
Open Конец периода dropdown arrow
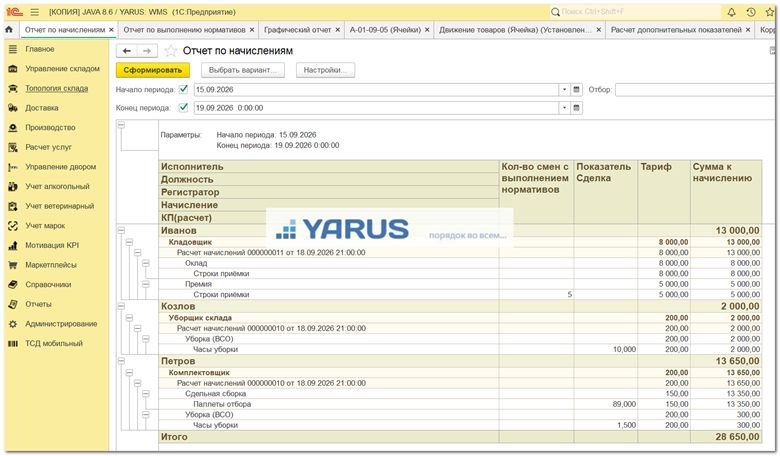tap(564, 108)
